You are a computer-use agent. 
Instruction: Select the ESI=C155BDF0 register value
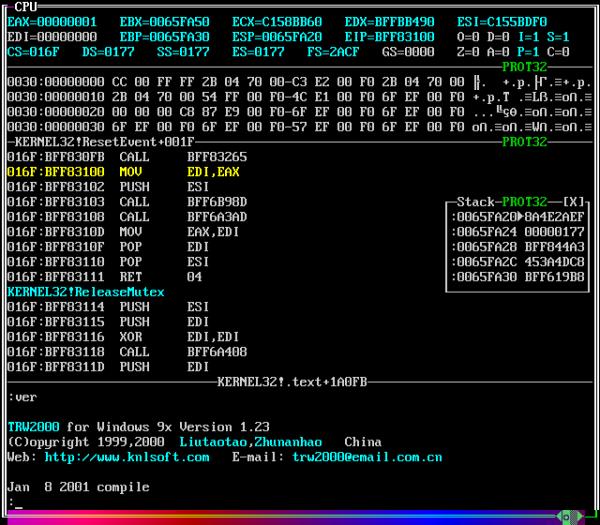point(502,22)
